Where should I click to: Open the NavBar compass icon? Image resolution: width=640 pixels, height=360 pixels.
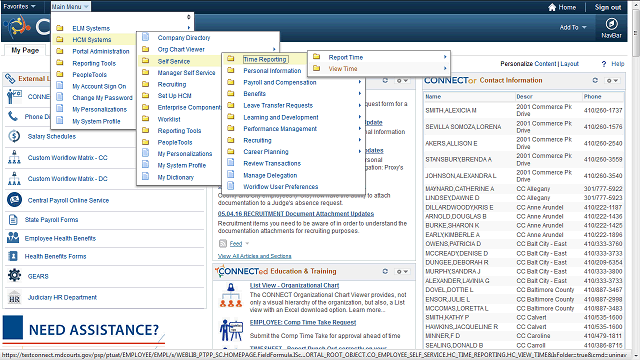(x=611, y=24)
